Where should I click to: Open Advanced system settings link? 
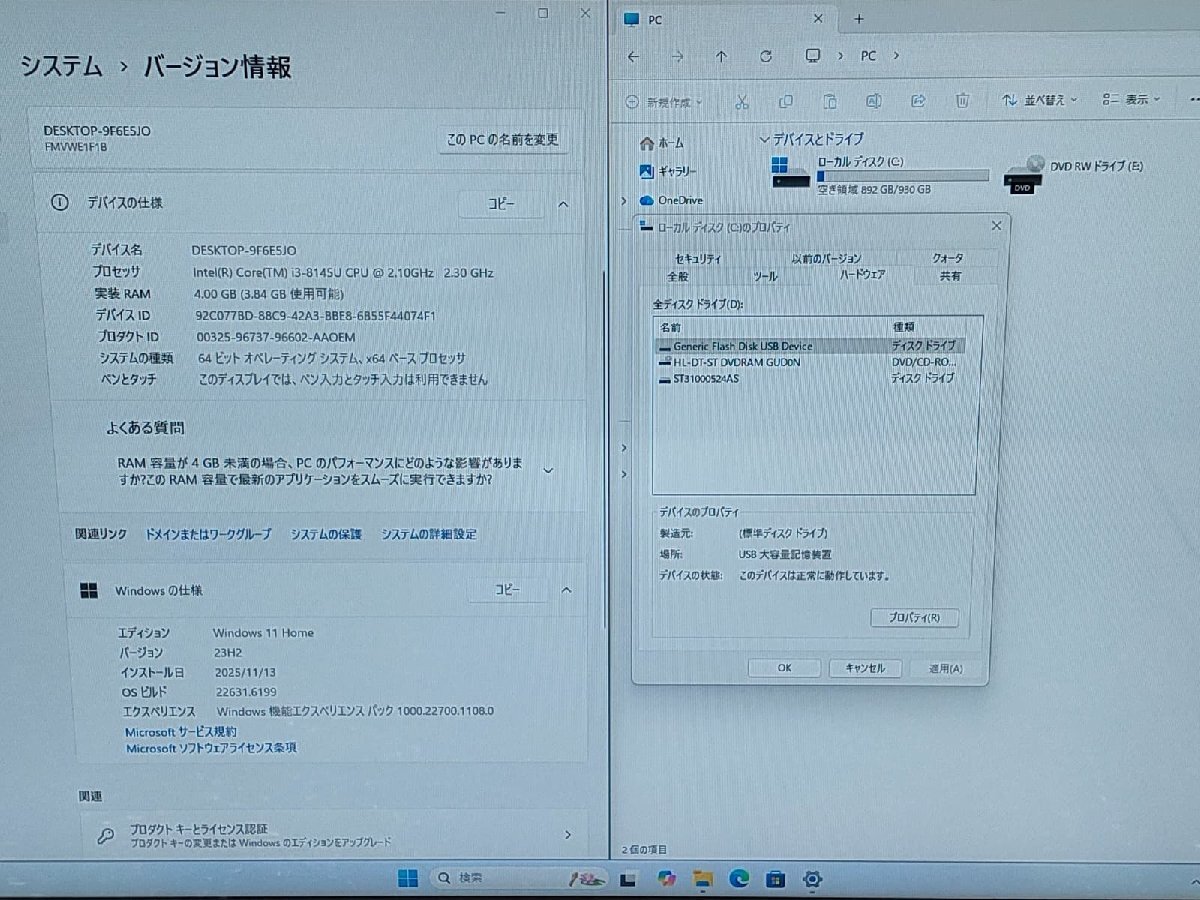(429, 535)
